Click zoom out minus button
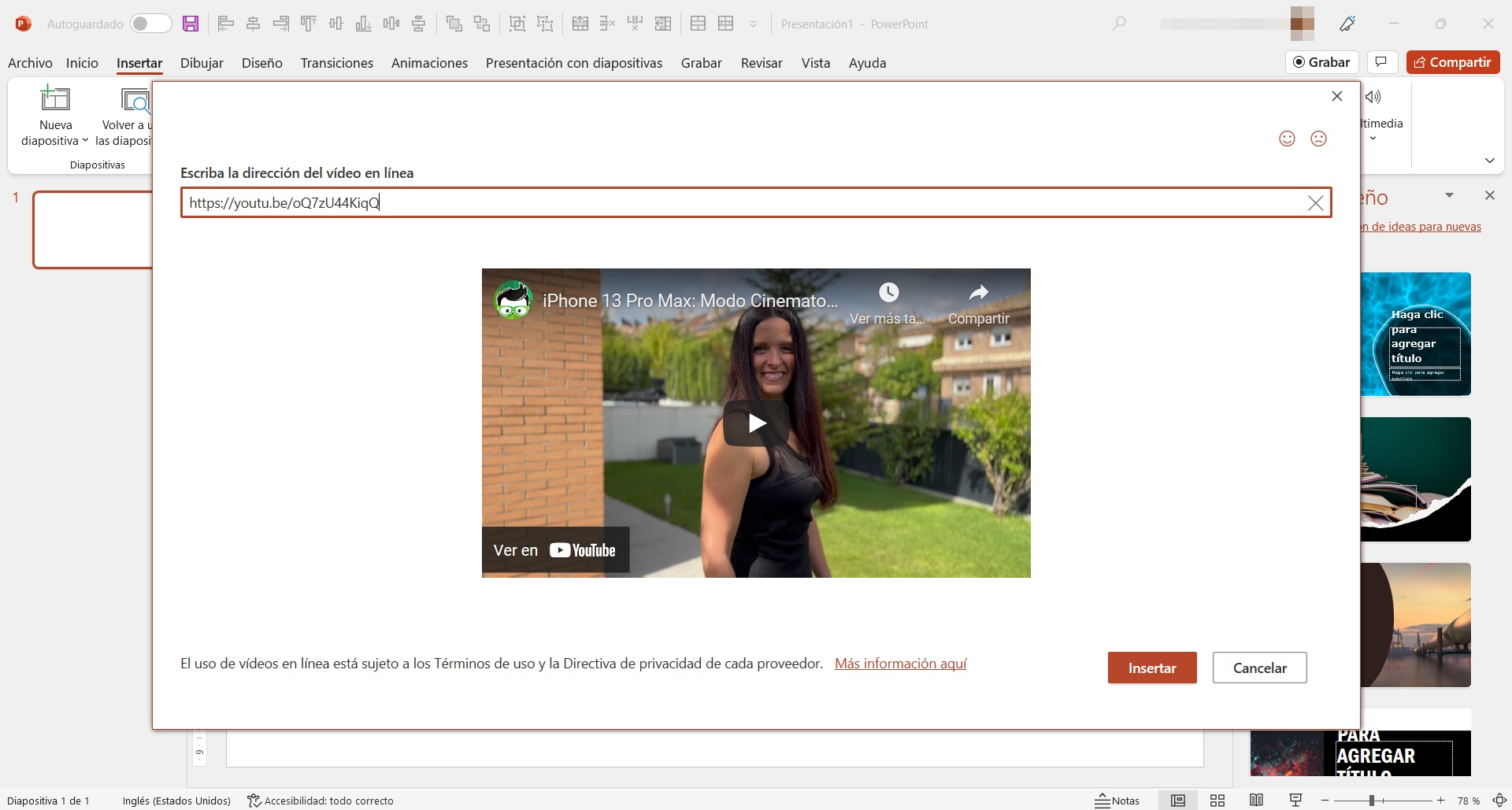 click(x=1325, y=801)
